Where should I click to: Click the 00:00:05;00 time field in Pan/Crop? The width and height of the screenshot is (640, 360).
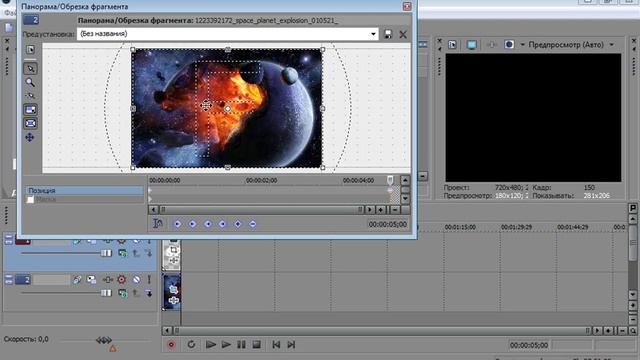click(387, 224)
